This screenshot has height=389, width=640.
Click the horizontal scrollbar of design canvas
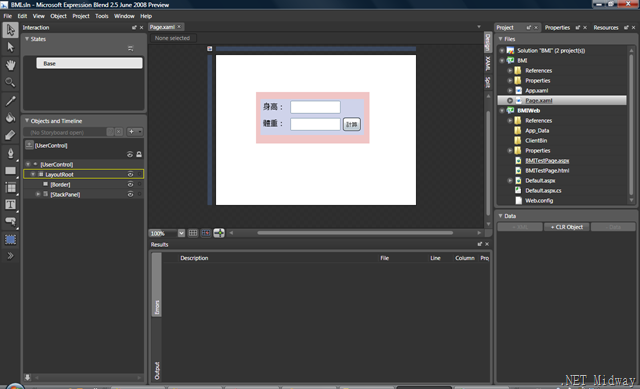pos(355,233)
